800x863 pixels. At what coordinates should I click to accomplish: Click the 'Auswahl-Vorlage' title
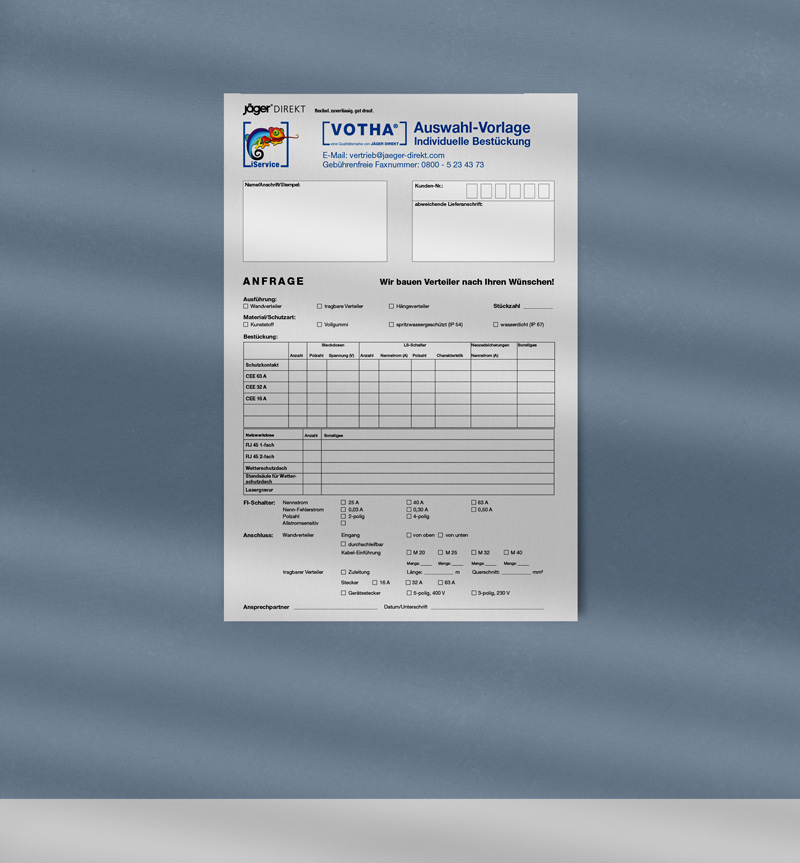point(472,128)
